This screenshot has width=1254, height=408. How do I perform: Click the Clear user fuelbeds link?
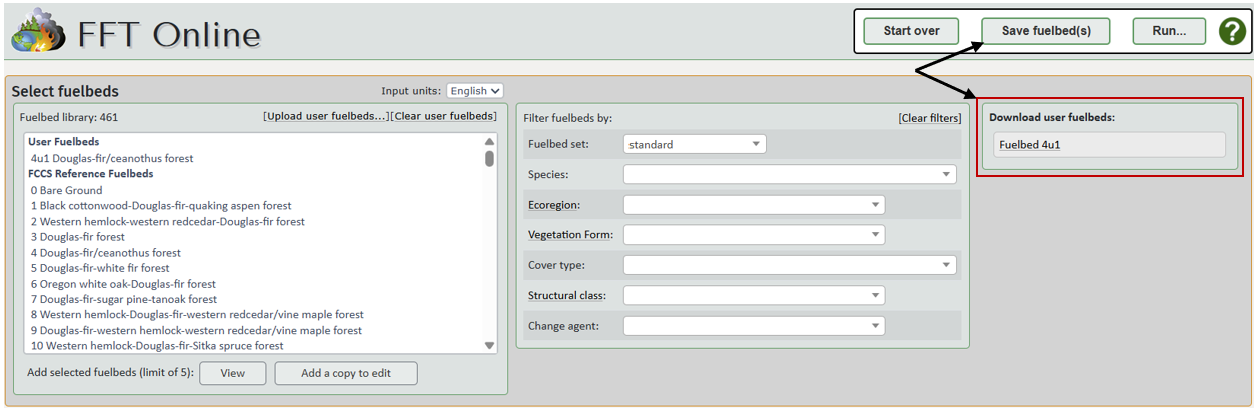444,117
